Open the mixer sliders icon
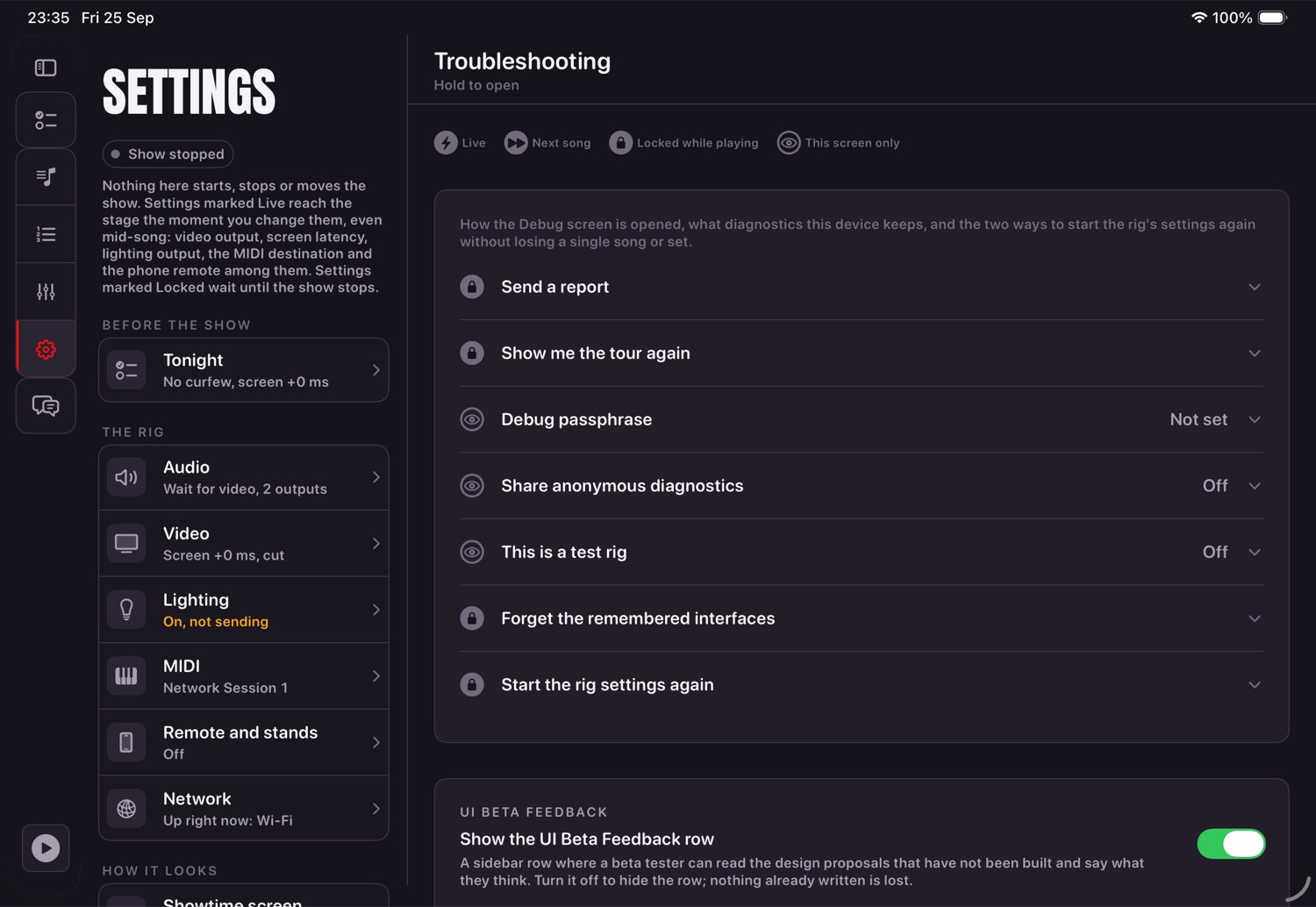1316x907 pixels. (x=46, y=291)
